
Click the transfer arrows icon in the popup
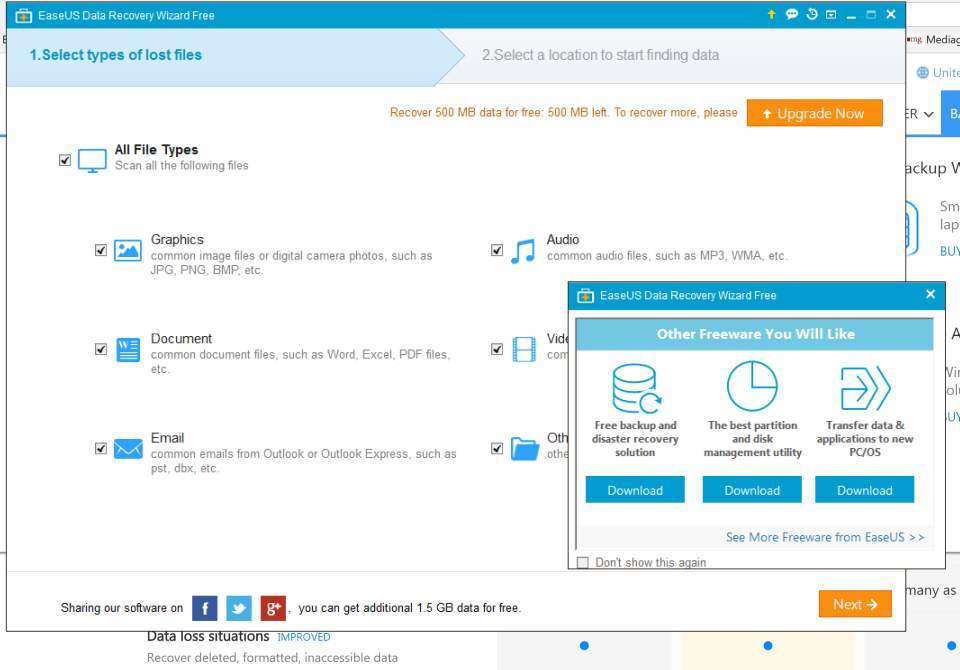(865, 388)
